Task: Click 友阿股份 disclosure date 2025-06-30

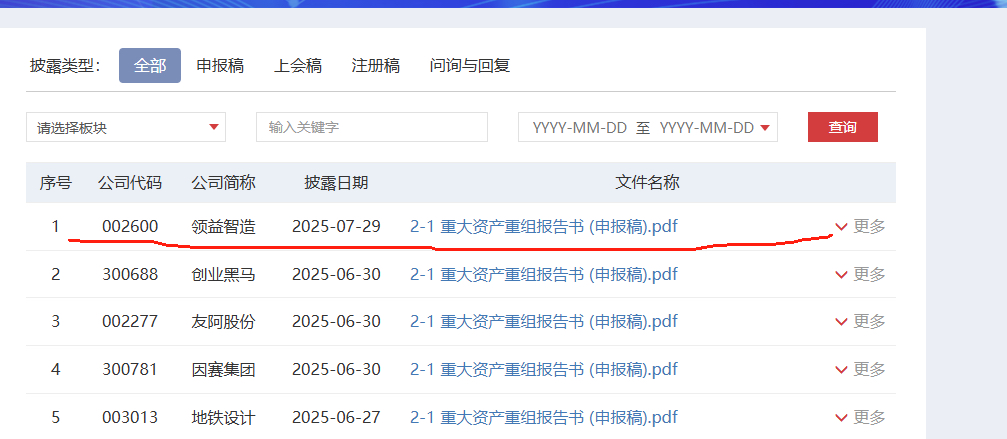Action: tap(336, 321)
